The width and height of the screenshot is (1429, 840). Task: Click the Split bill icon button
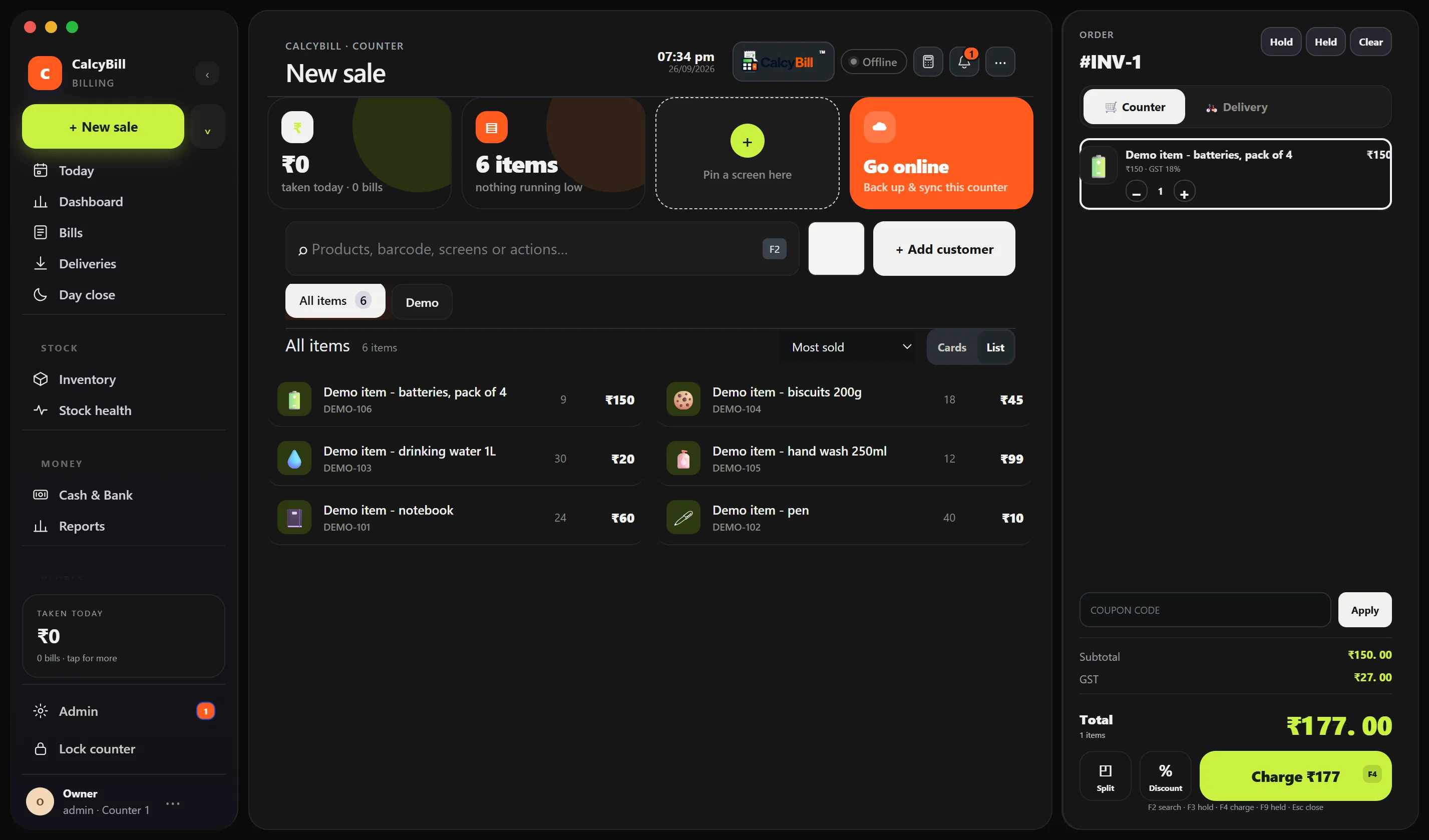point(1105,776)
